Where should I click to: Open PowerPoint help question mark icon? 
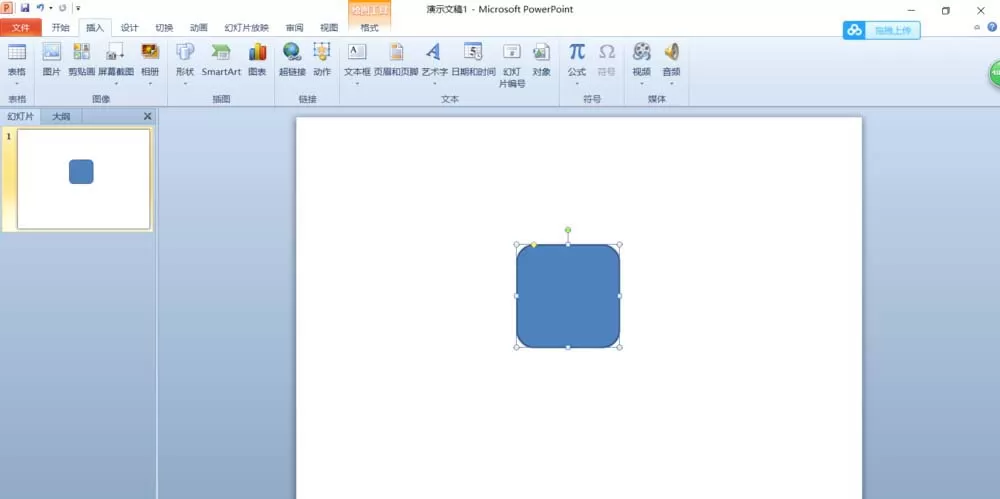click(x=992, y=27)
